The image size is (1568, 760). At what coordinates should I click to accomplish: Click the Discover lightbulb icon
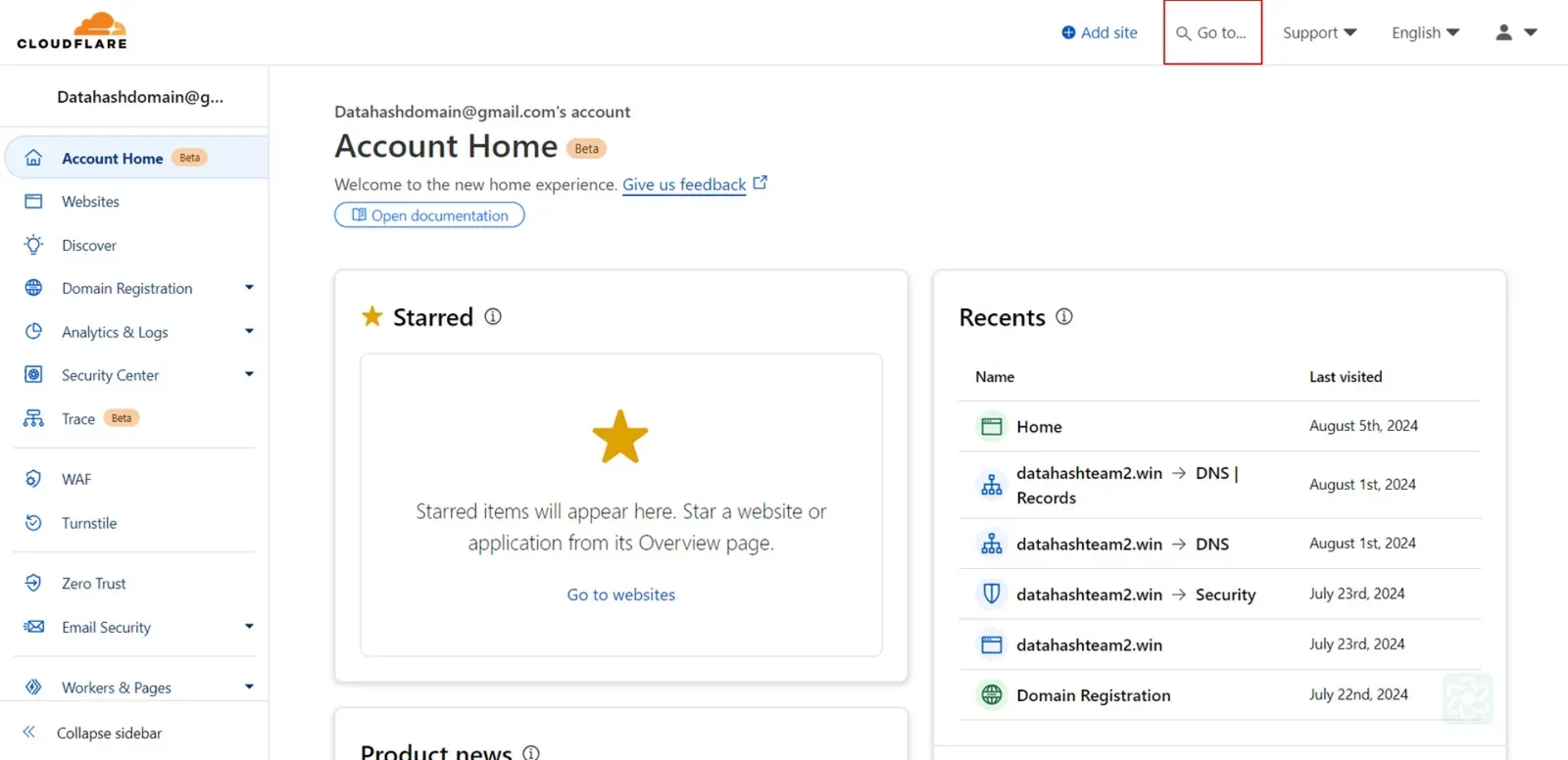pyautogui.click(x=33, y=245)
